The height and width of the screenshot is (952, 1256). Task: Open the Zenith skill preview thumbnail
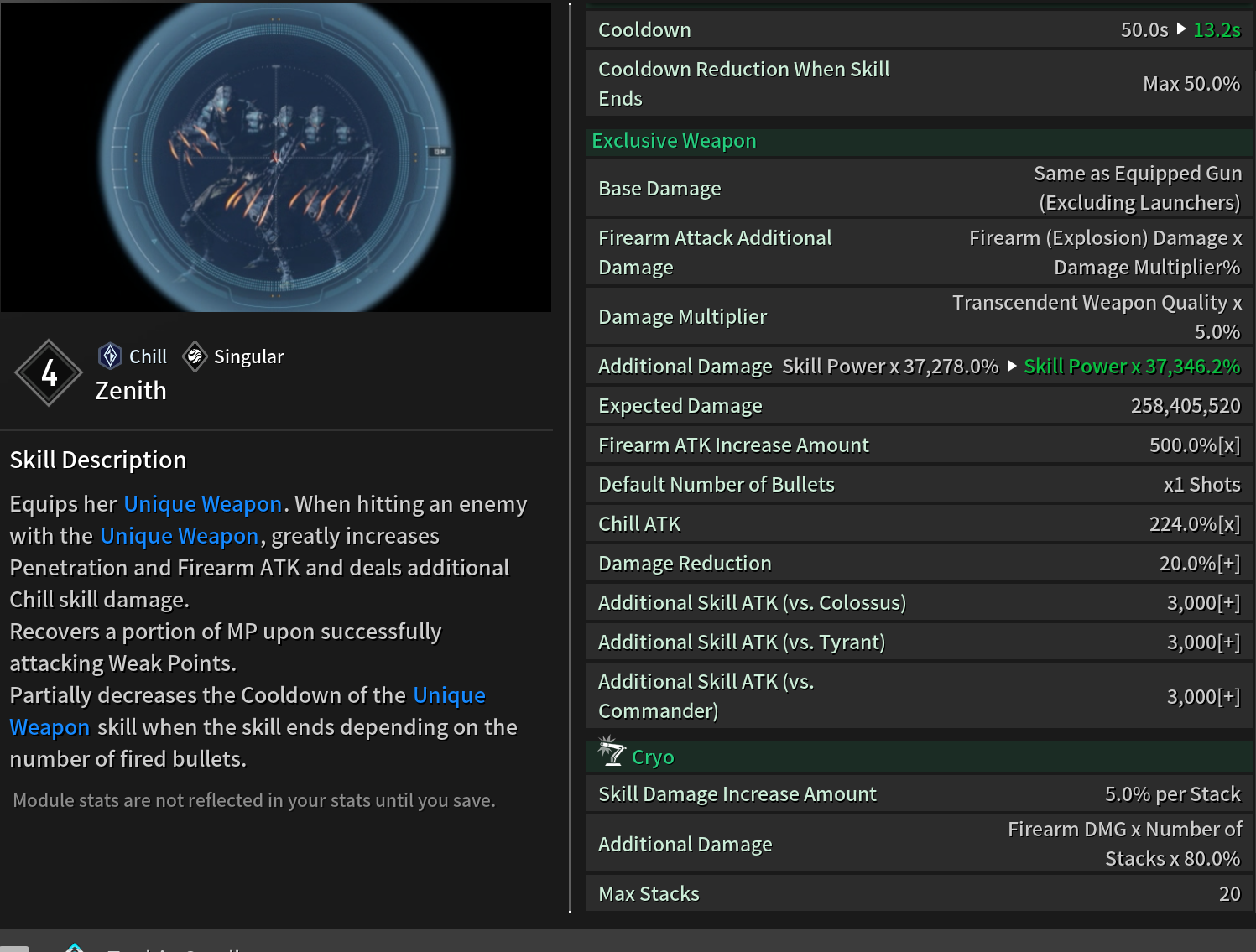tap(276, 157)
